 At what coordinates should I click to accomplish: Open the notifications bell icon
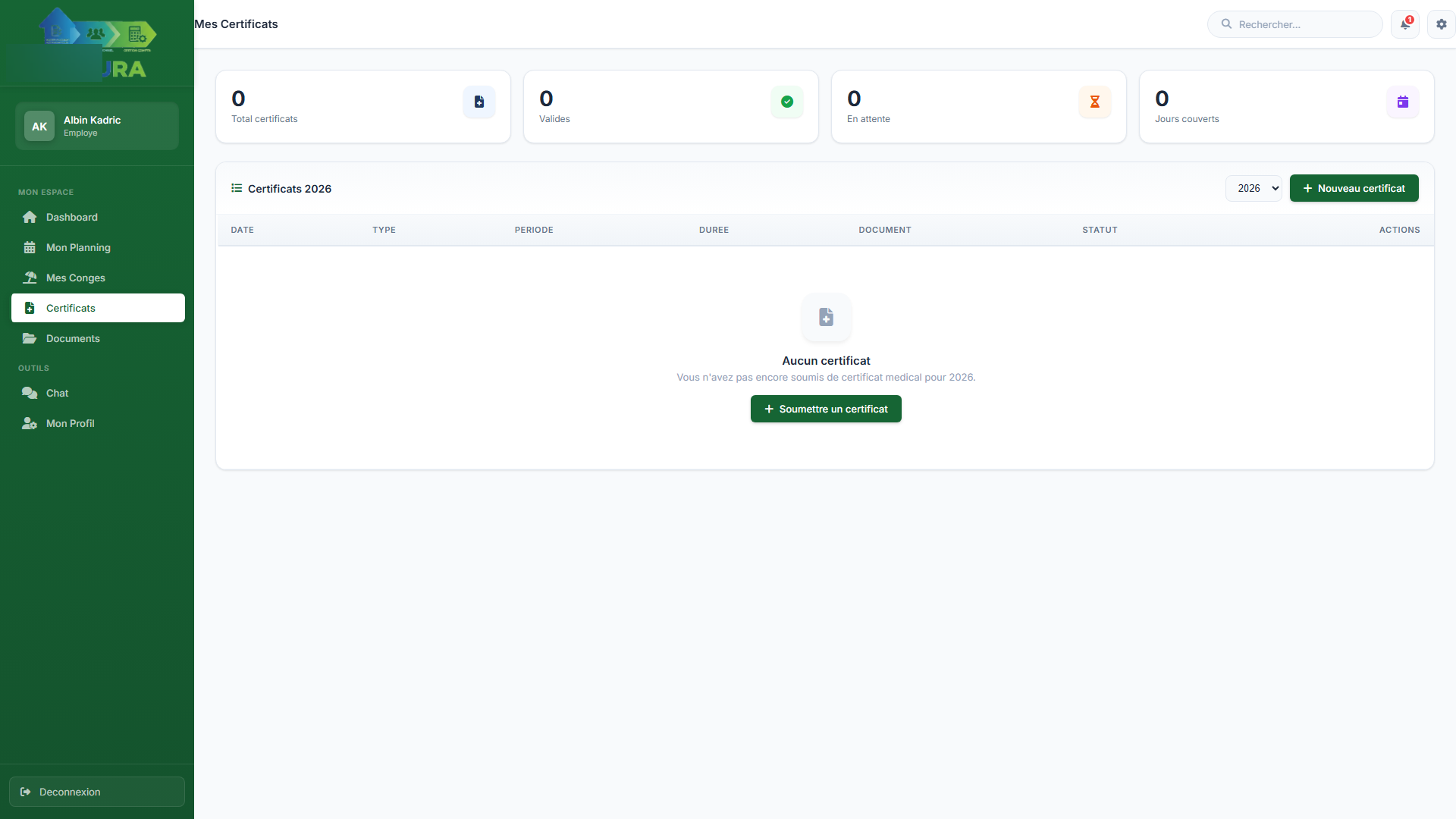[1404, 24]
